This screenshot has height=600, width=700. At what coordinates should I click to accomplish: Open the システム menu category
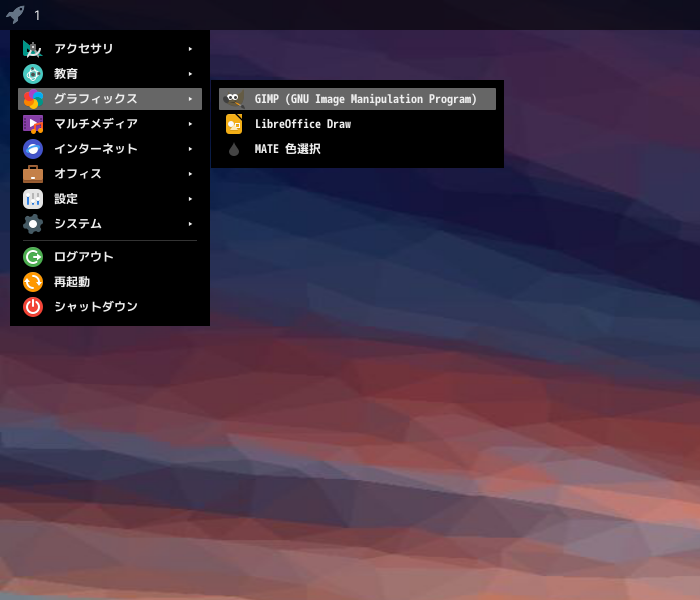coord(110,224)
